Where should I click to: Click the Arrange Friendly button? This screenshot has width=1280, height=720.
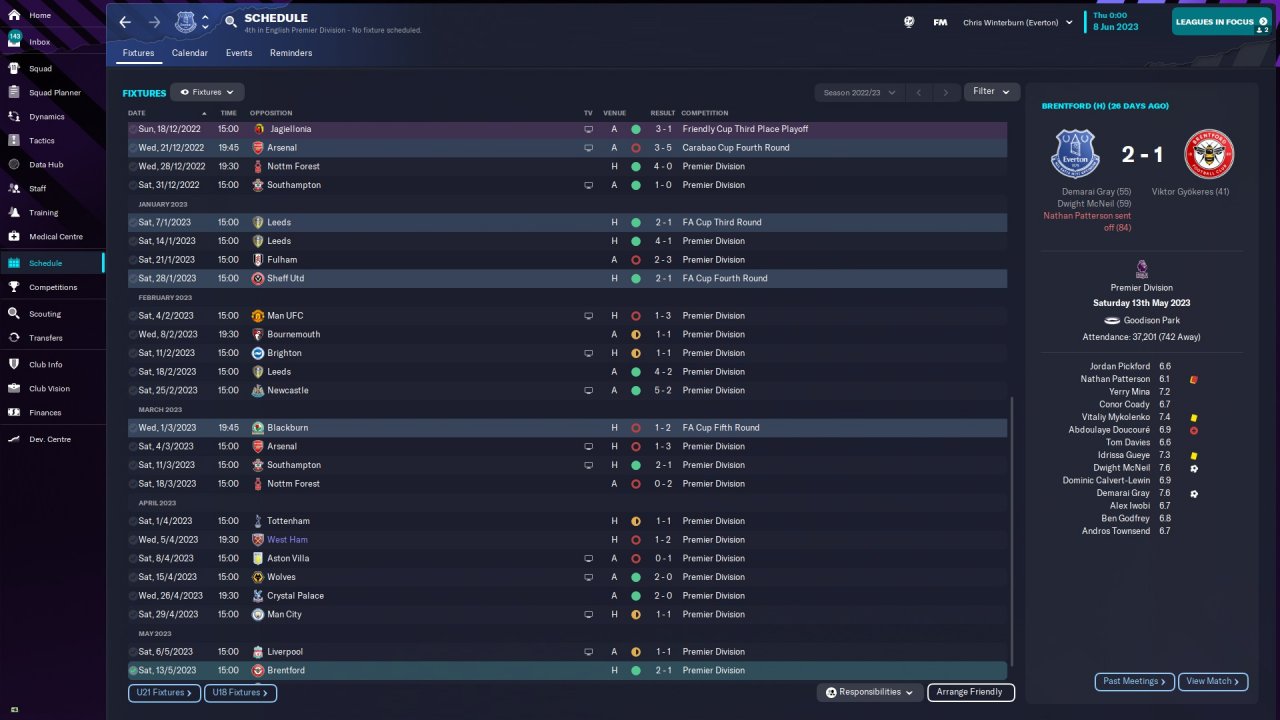click(x=971, y=692)
